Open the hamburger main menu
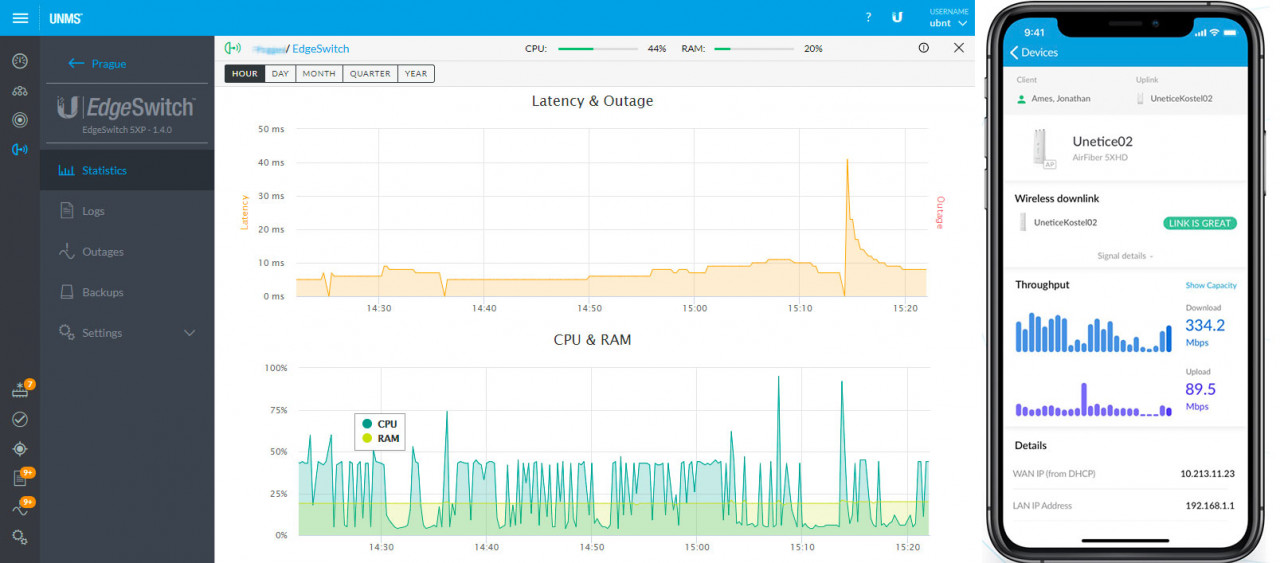 [20, 18]
